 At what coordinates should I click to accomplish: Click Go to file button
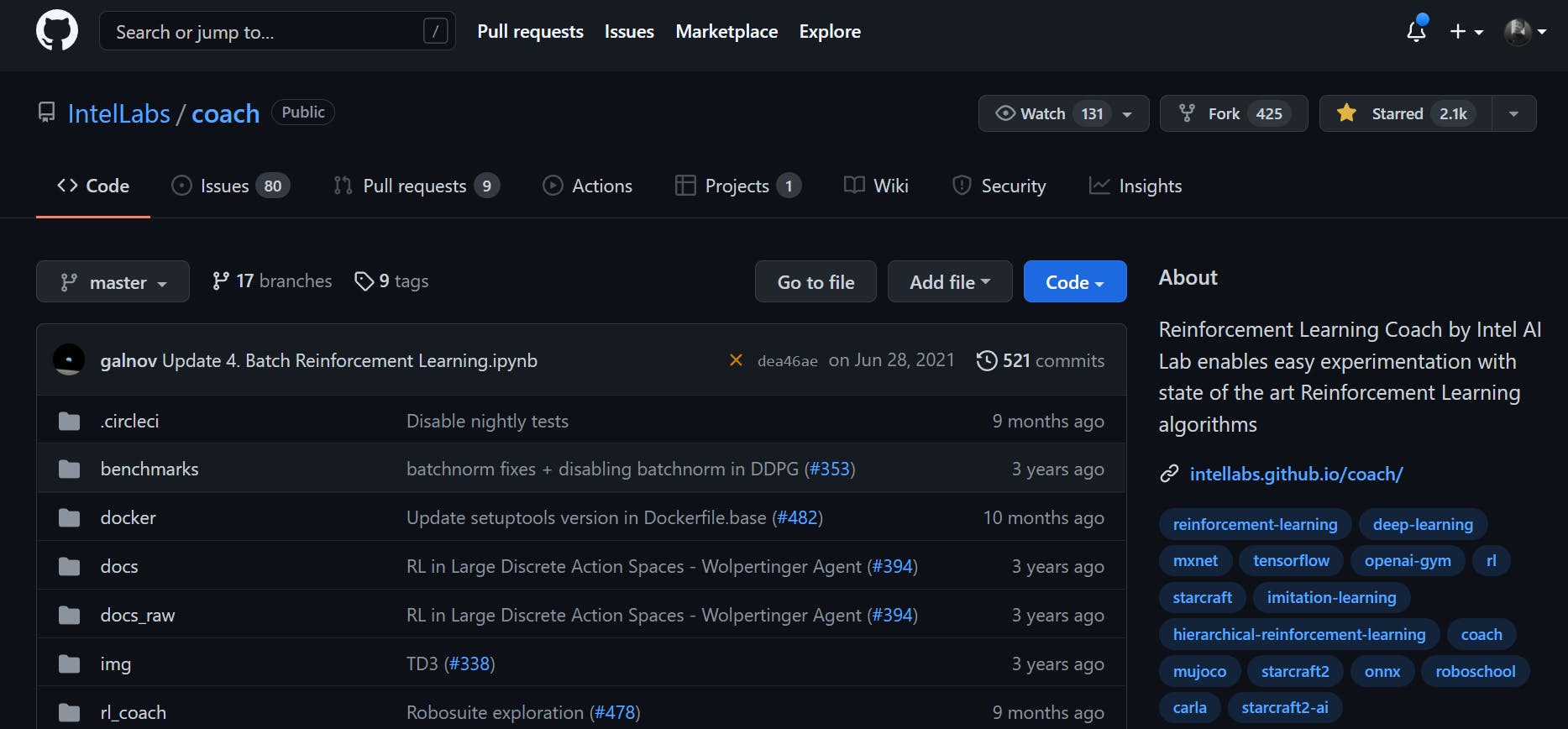[815, 282]
